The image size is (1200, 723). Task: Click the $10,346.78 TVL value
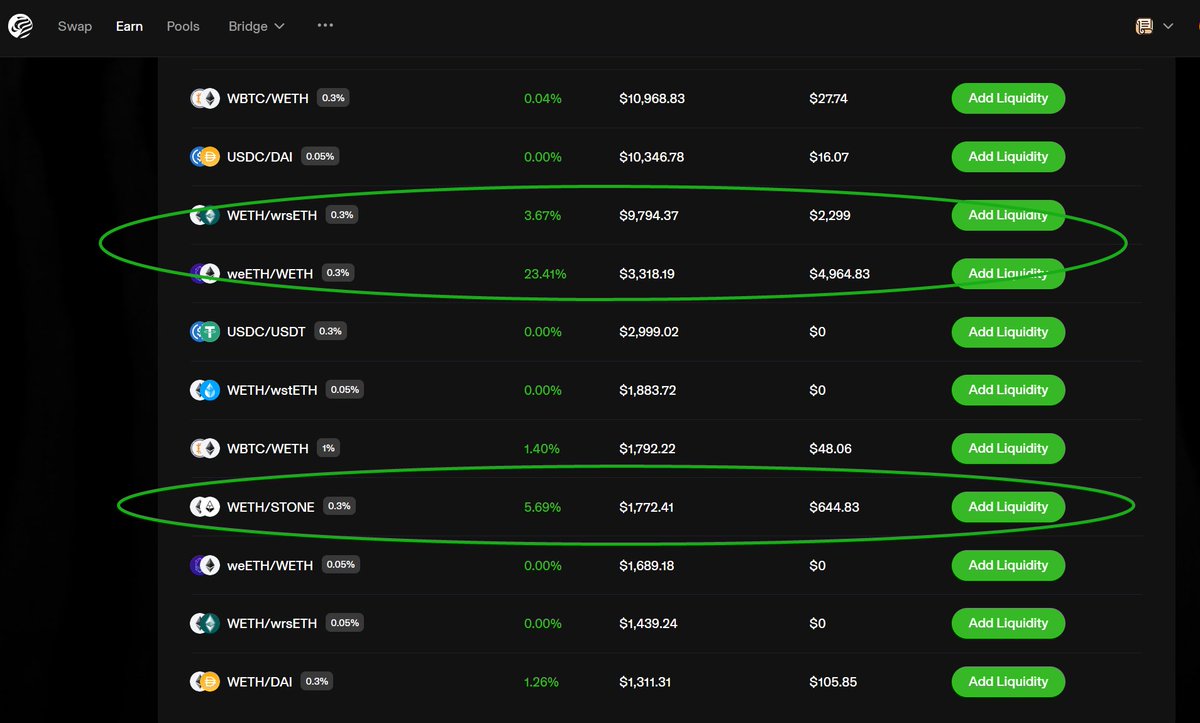coord(652,156)
